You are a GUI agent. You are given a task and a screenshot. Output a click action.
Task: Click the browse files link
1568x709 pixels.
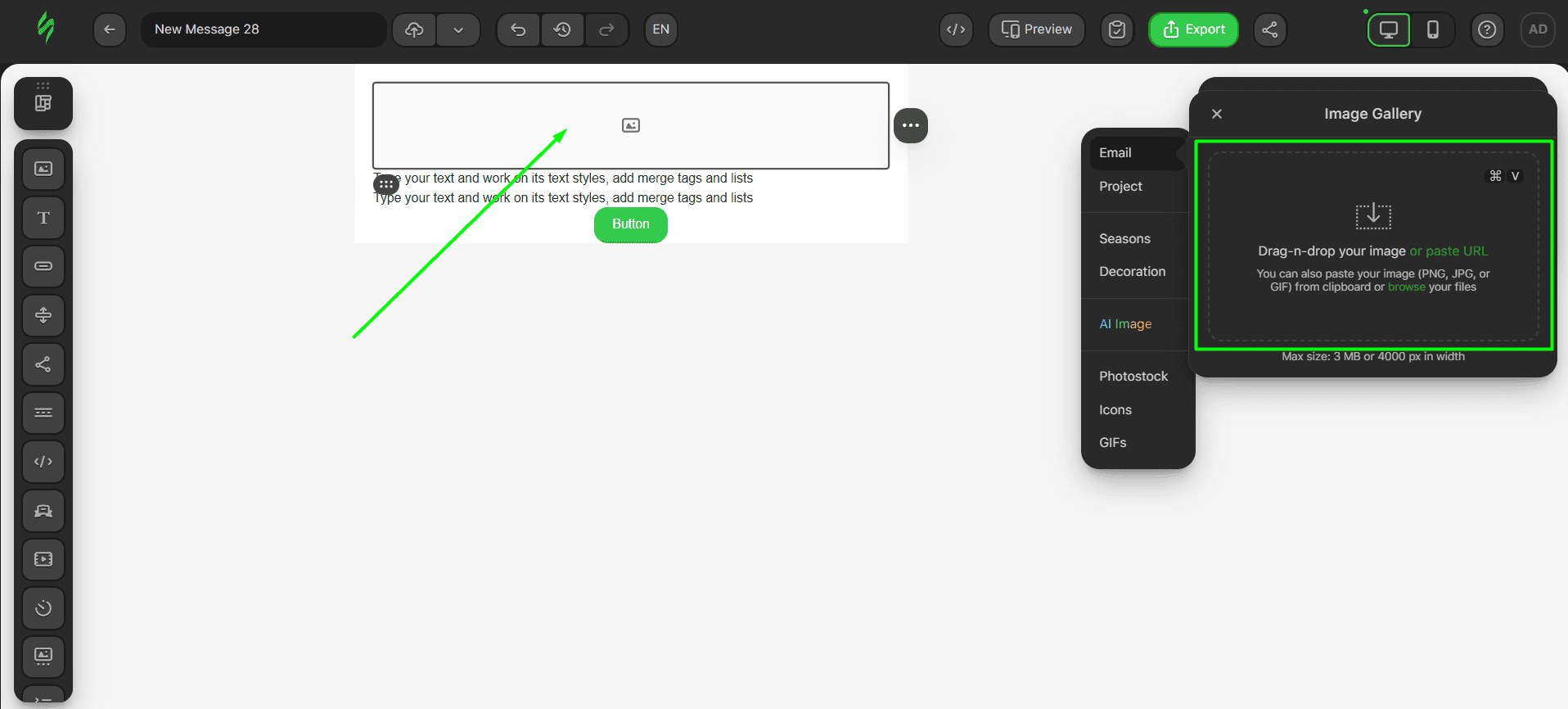coord(1406,287)
